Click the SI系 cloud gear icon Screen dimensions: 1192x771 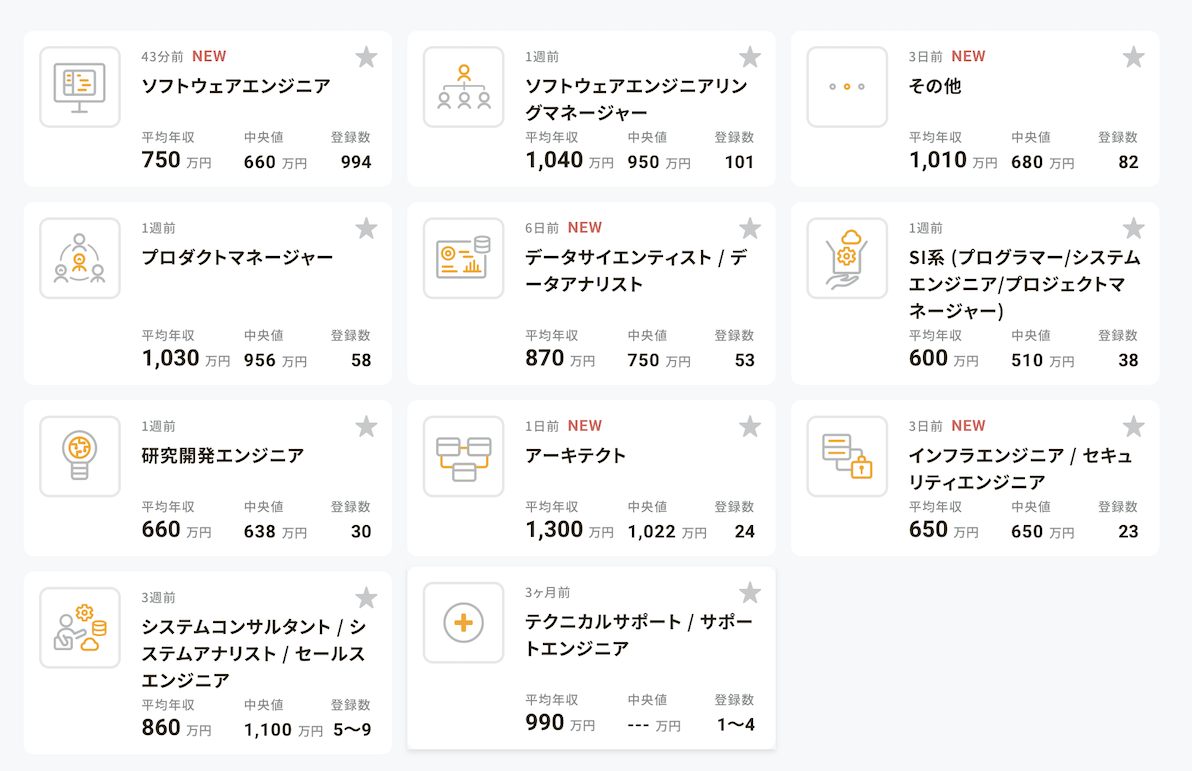[847, 258]
